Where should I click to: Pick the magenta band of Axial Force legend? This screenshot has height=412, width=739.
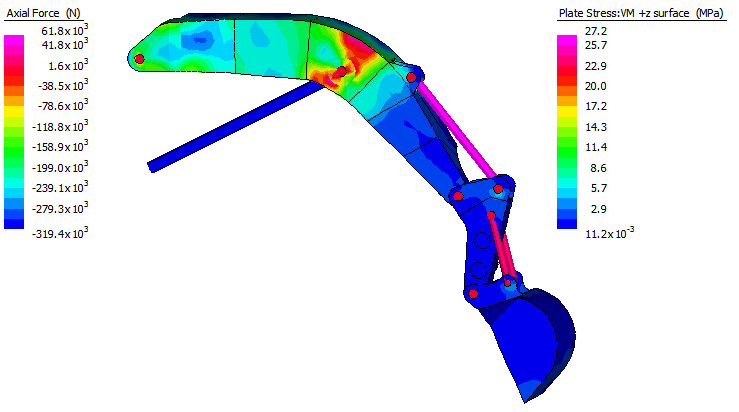[x=14, y=40]
